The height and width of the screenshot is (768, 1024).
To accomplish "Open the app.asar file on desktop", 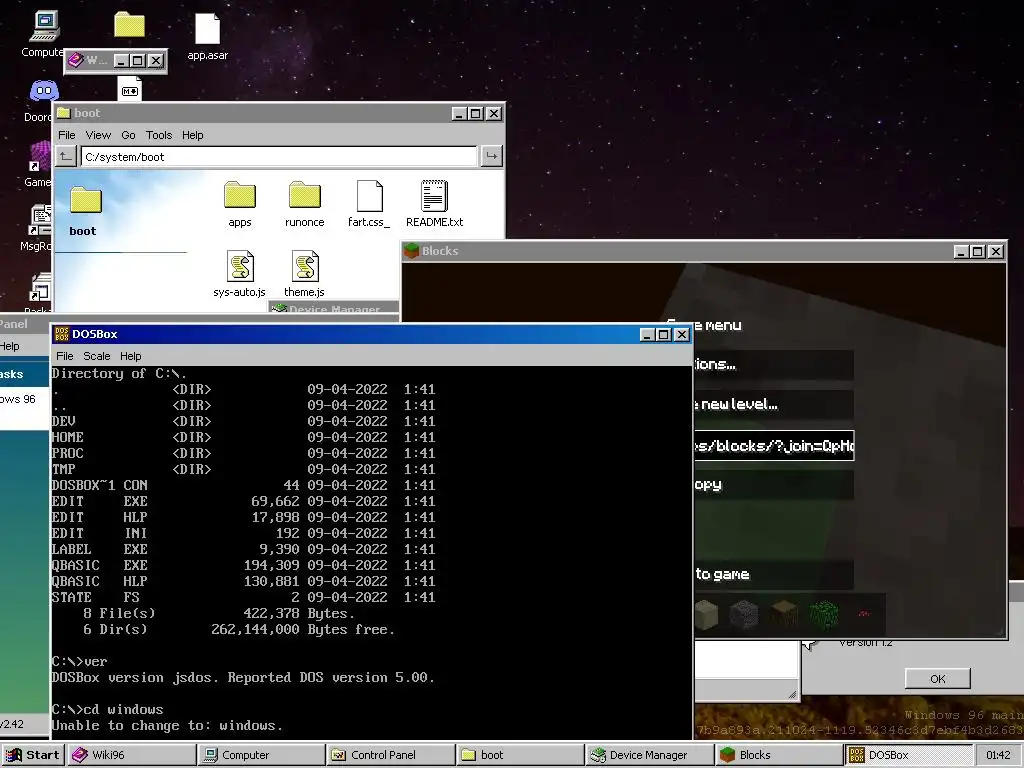I will pyautogui.click(x=207, y=37).
